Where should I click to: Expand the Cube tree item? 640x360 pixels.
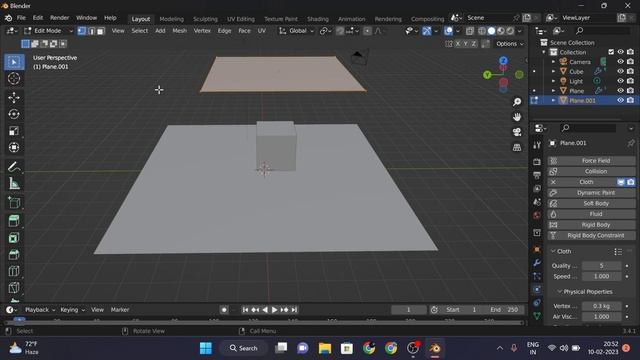pos(553,71)
